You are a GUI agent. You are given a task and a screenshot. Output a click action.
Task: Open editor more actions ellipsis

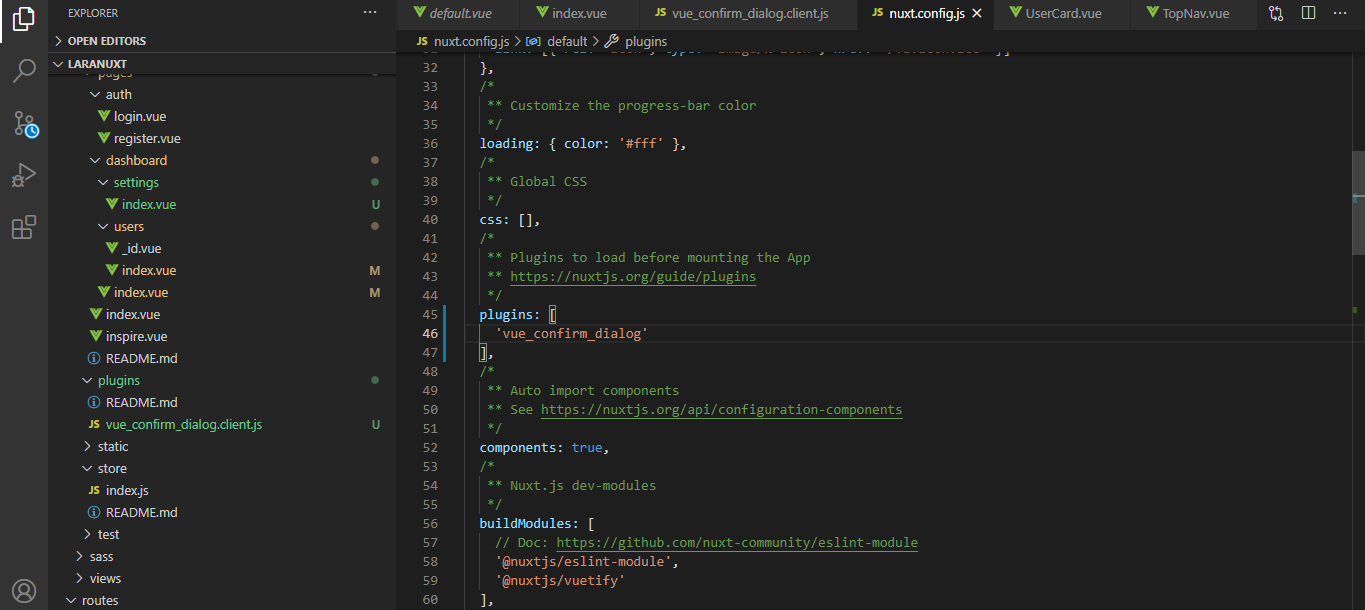[1340, 13]
